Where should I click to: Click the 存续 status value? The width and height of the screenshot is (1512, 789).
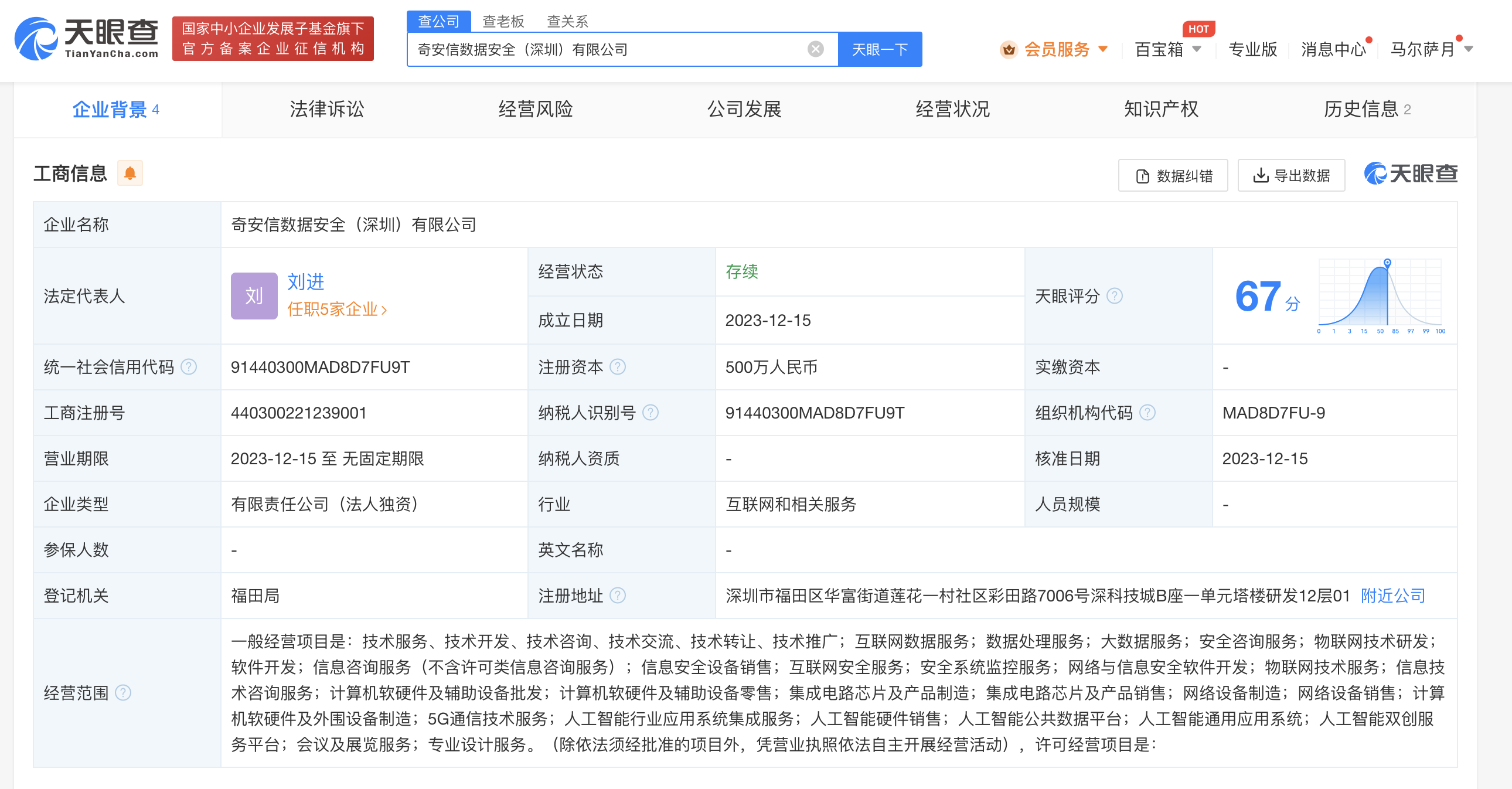point(742,271)
